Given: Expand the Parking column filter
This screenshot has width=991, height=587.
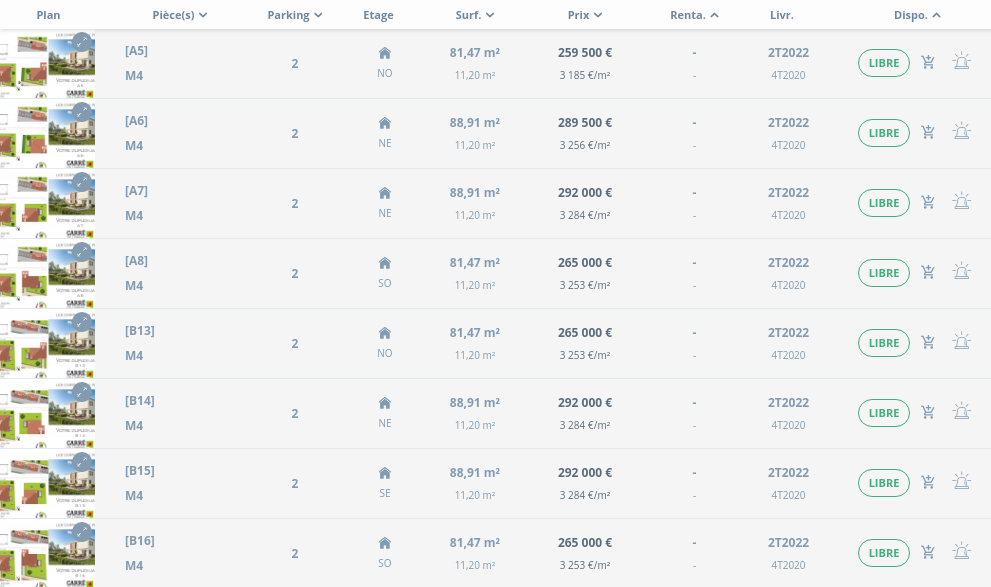Looking at the screenshot, I should click(295, 15).
